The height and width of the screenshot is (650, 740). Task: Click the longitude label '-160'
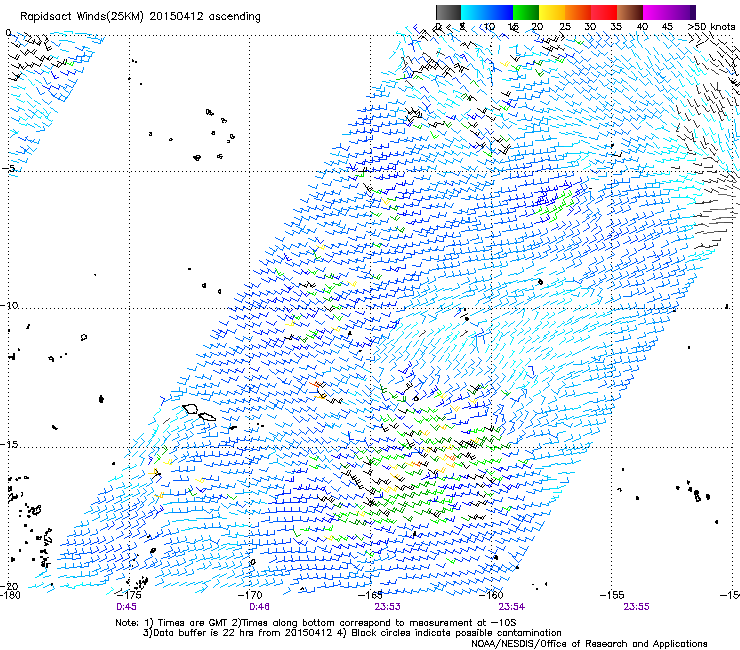pos(492,594)
